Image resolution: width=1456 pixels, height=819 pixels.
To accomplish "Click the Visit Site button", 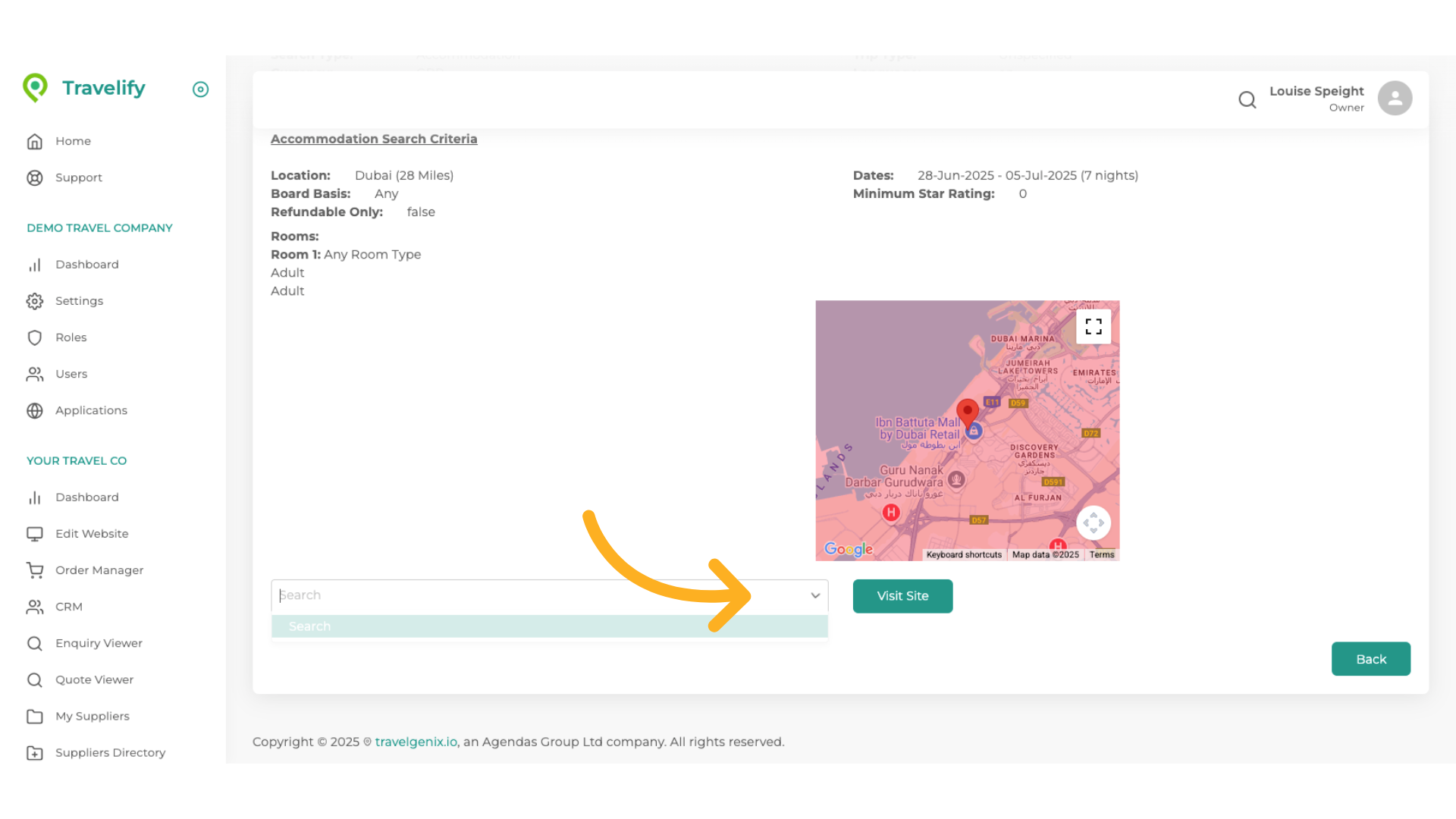I will [902, 596].
